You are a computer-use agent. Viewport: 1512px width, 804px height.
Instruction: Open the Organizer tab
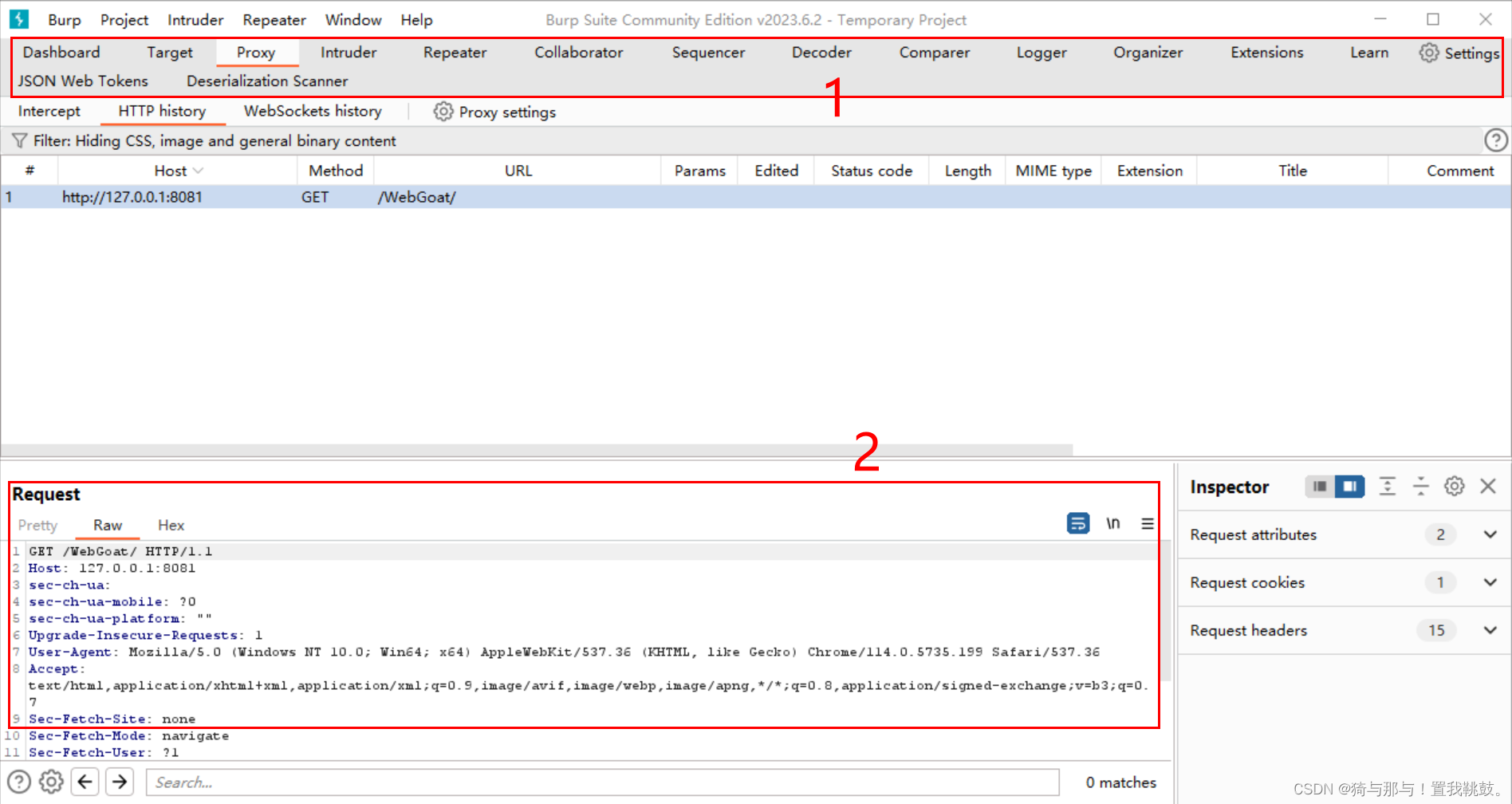coord(1148,53)
